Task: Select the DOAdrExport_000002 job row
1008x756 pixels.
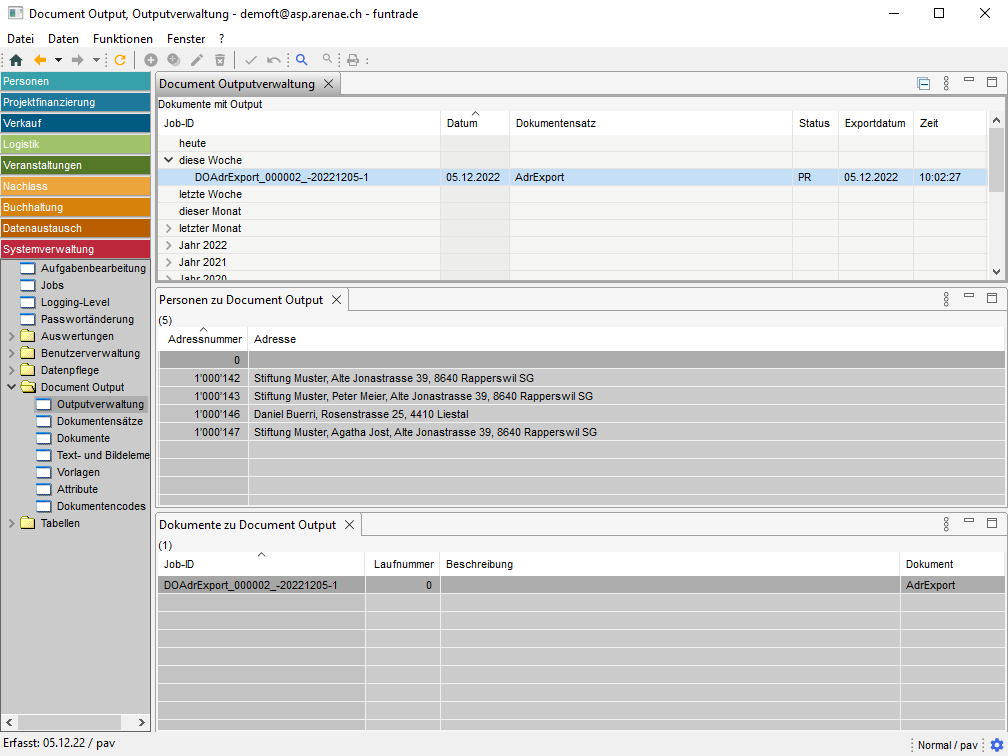Action: tap(281, 177)
